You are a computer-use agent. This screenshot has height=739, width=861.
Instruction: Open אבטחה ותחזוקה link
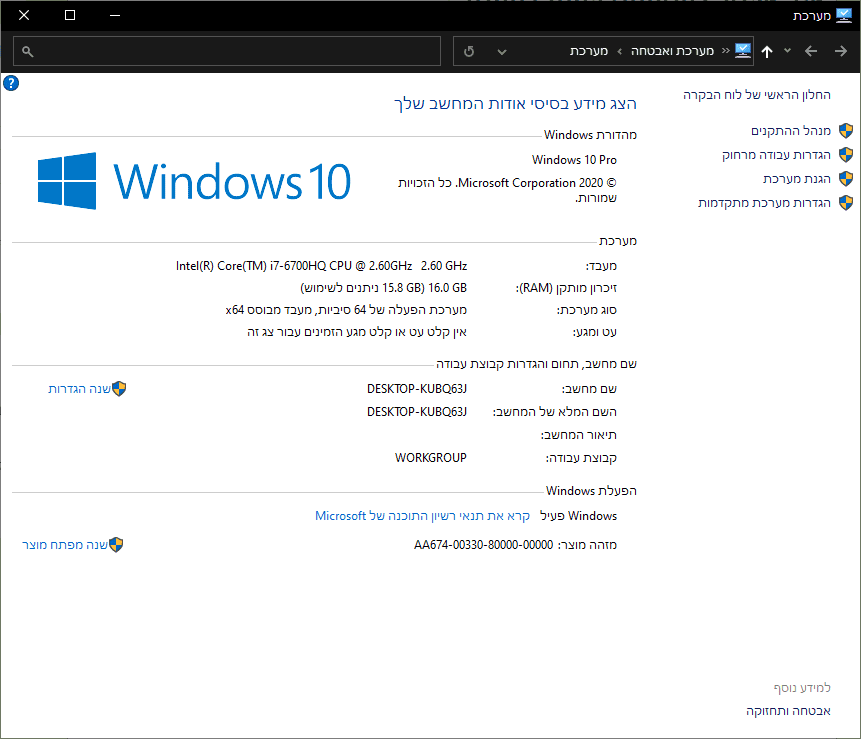click(788, 711)
